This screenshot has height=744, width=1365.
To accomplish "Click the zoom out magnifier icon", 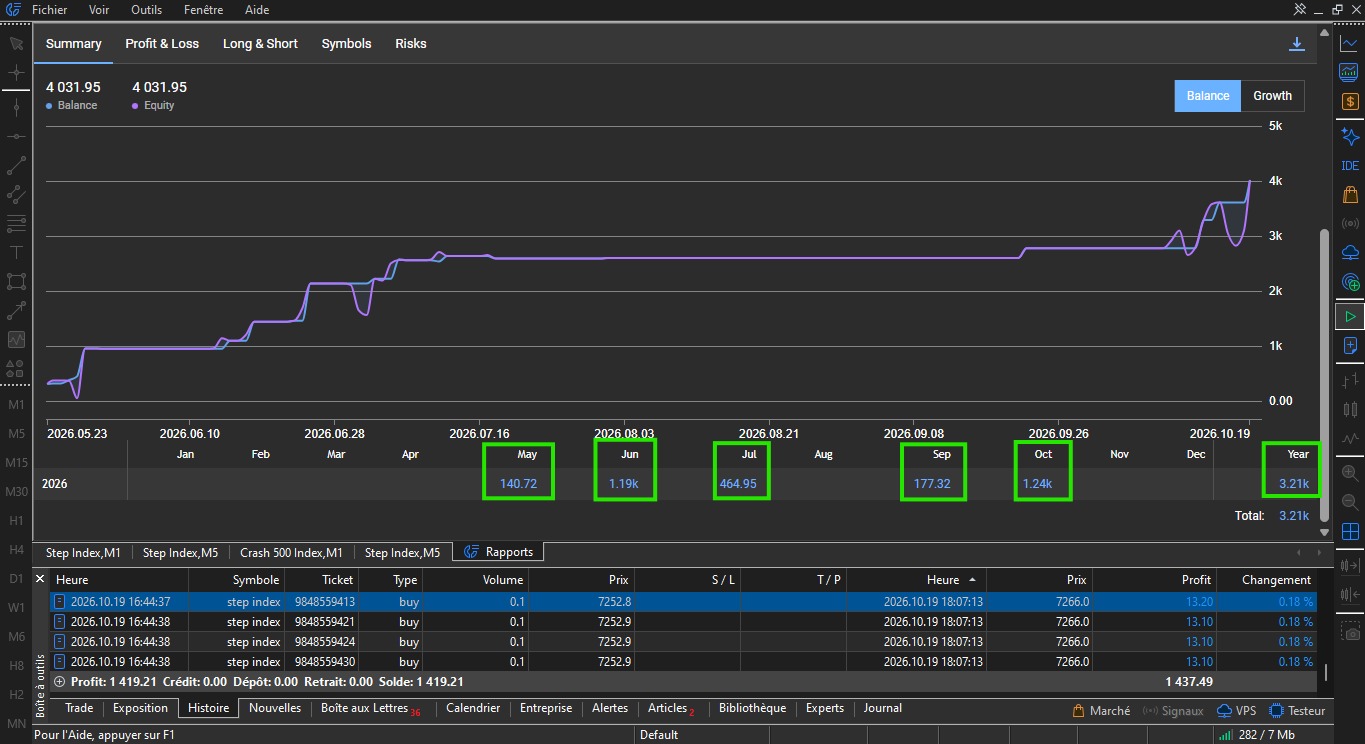I will (1350, 502).
